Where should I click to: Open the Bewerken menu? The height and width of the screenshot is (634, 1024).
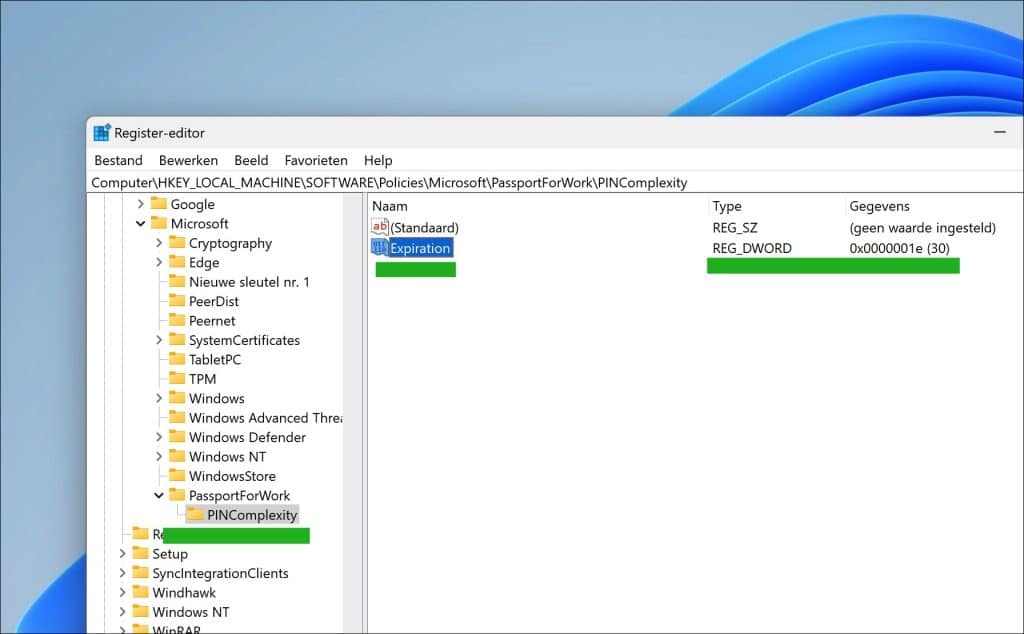coord(188,160)
